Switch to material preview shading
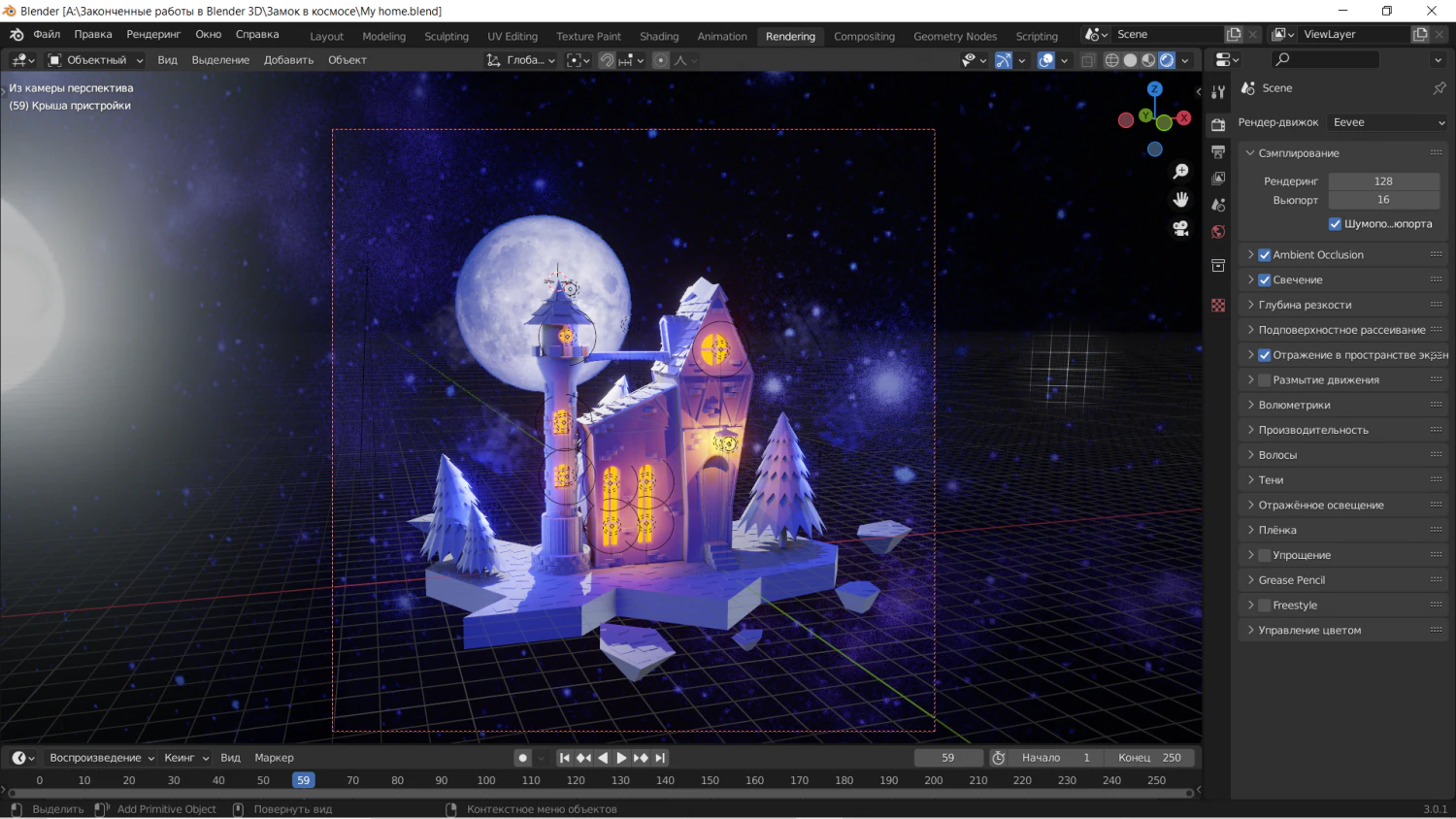Screen dimensions: 1456x819 [1148, 60]
